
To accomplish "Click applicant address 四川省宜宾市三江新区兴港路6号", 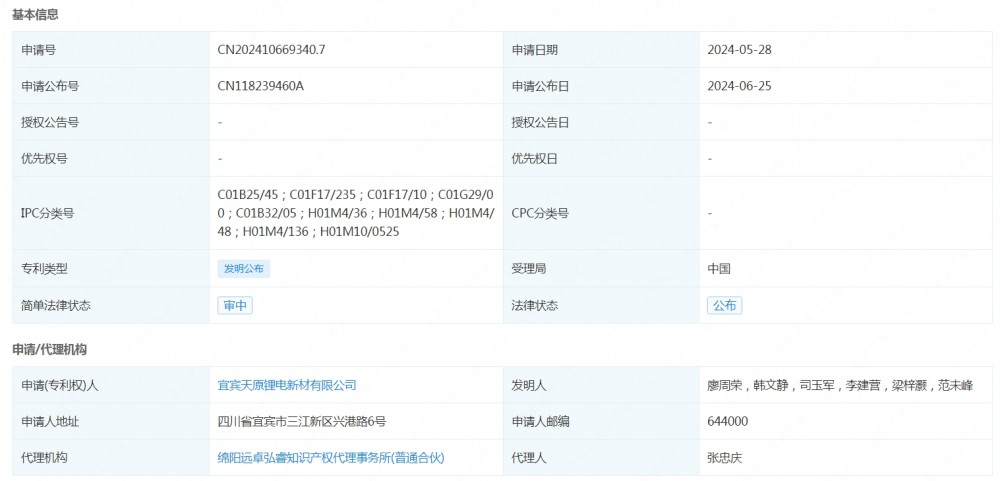I will (x=301, y=422).
